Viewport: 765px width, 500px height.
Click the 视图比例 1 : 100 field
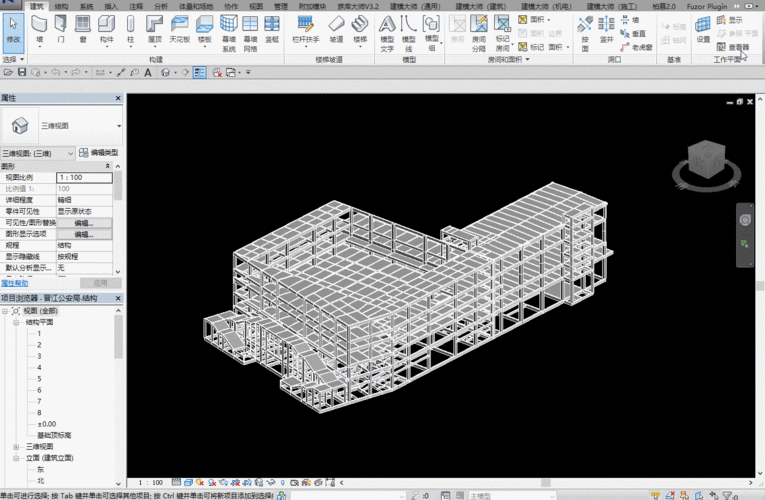click(84, 178)
